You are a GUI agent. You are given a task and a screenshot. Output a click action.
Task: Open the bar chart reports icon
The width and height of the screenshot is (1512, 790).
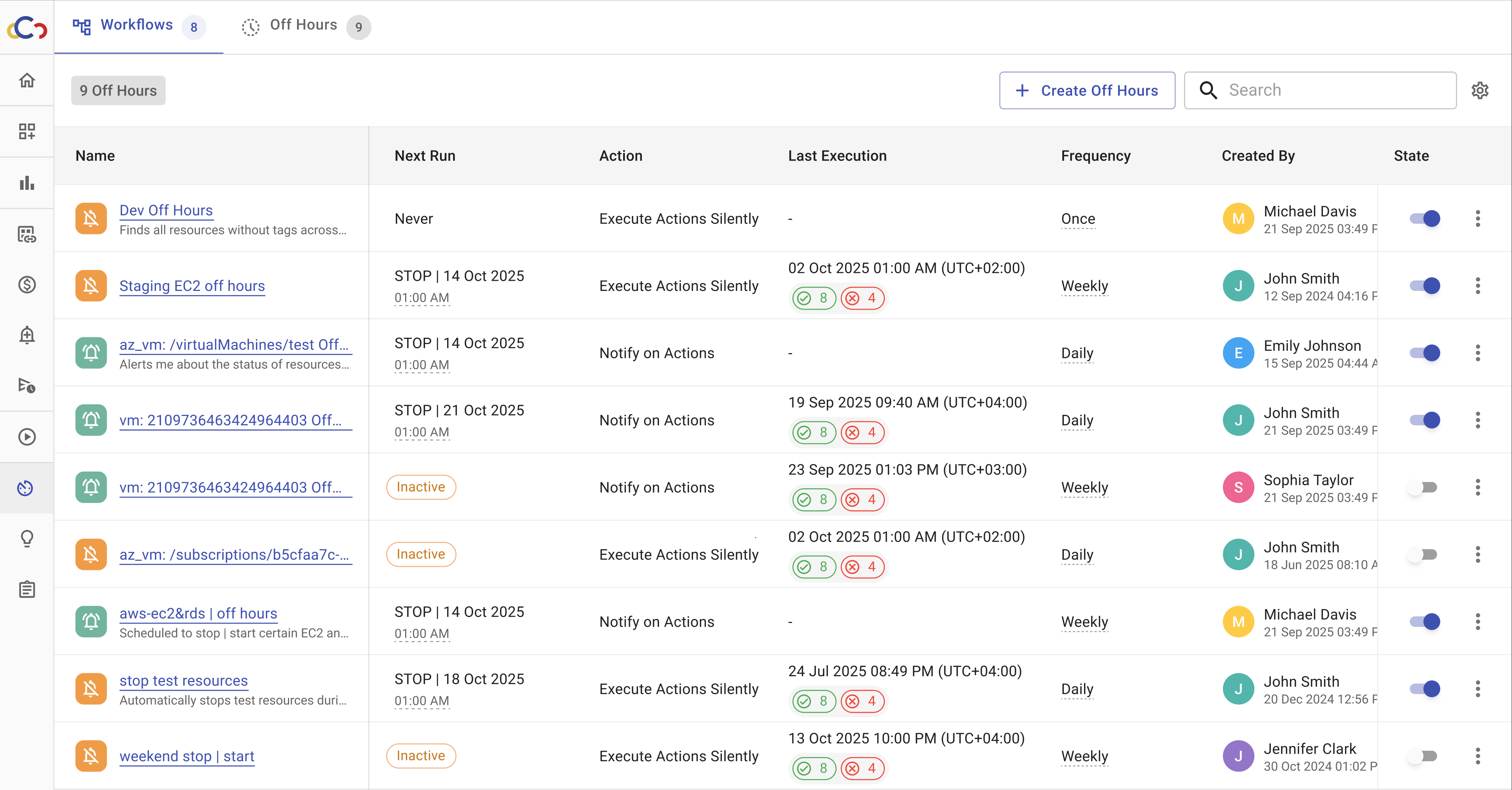point(27,183)
